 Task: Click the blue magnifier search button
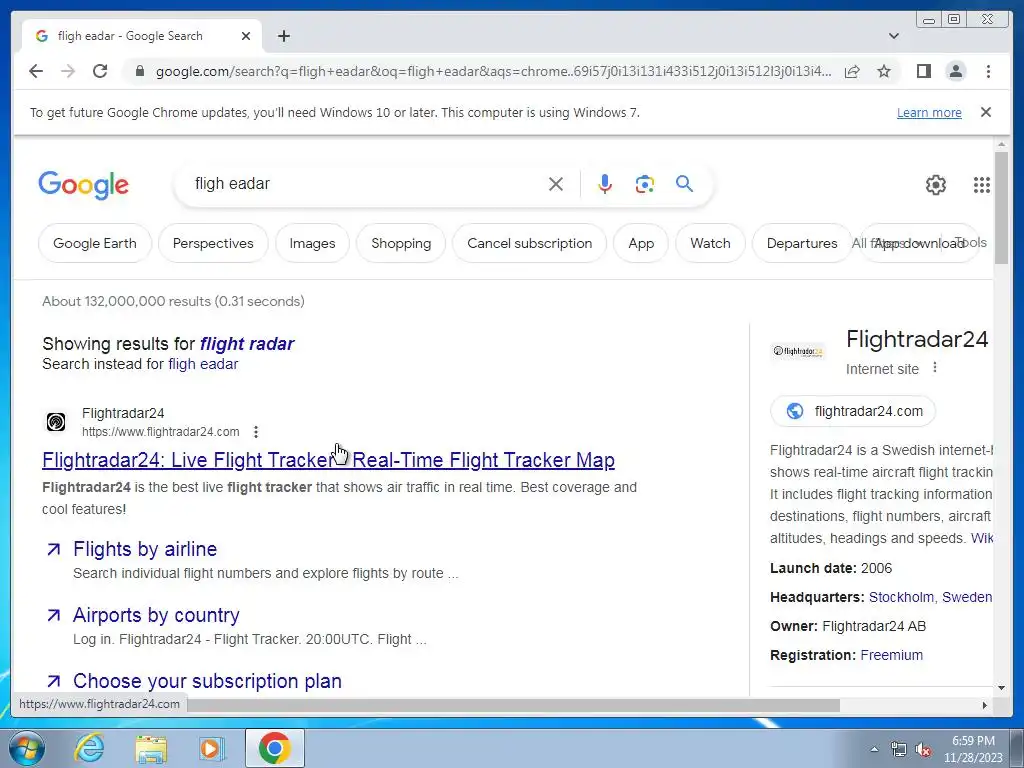point(684,184)
